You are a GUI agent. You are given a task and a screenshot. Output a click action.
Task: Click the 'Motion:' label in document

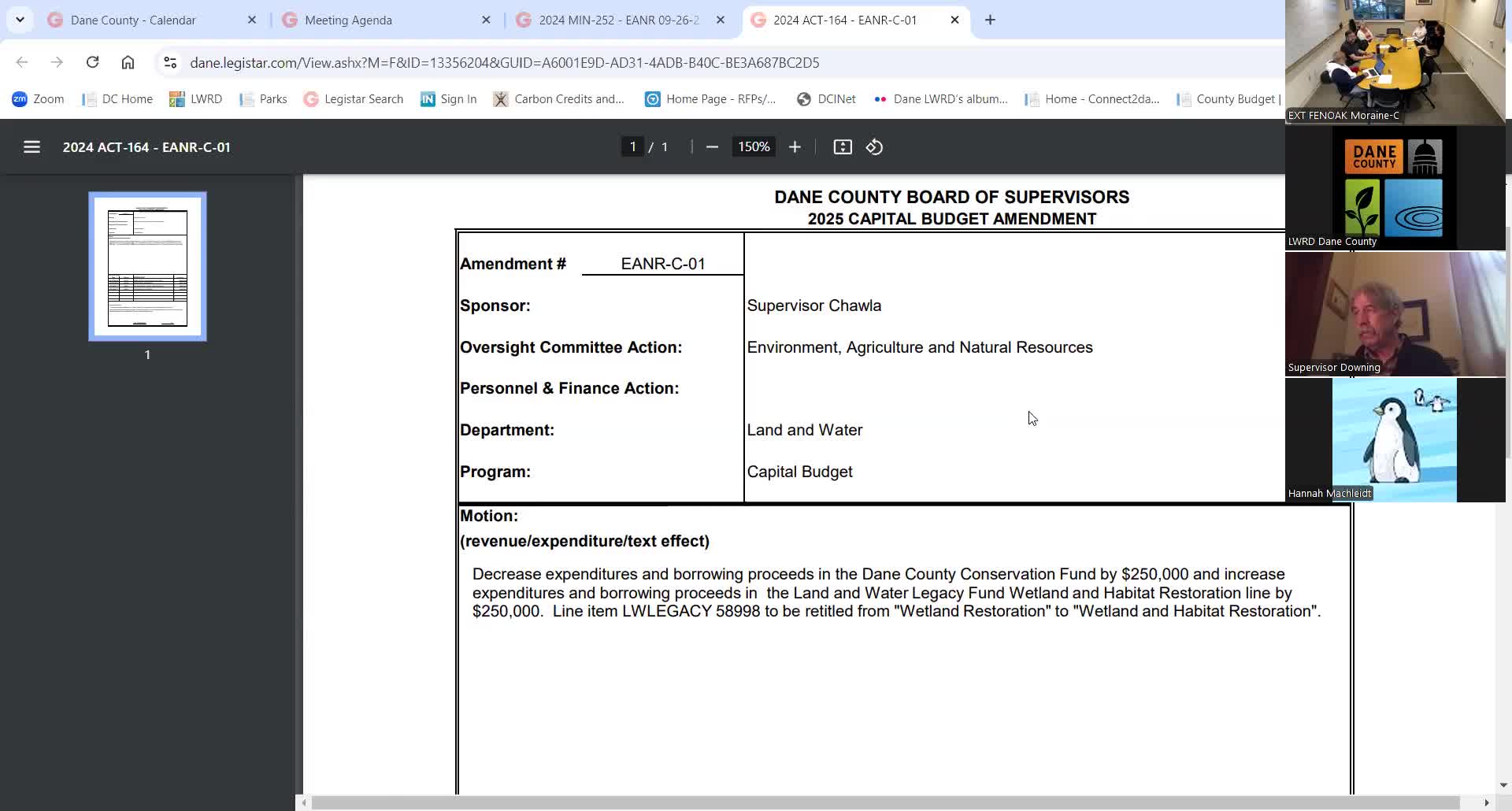[489, 516]
